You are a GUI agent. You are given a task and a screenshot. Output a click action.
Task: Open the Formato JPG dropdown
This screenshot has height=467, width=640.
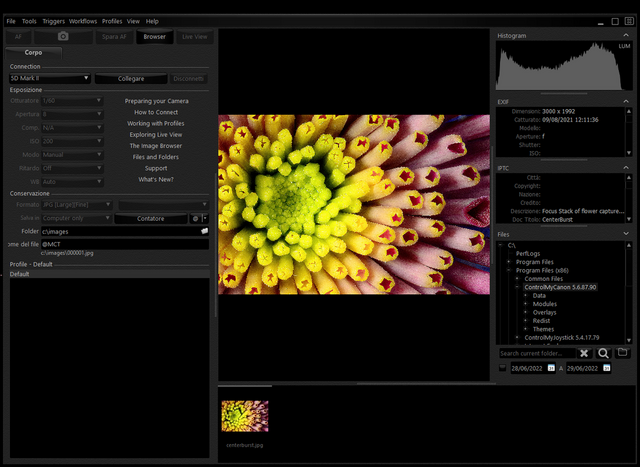coord(76,205)
